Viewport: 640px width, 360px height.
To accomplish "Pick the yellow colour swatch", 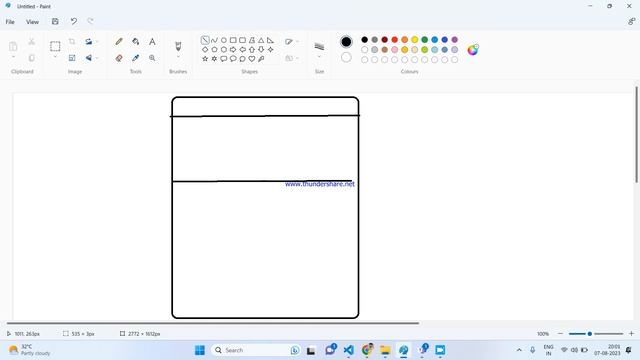I will [415, 40].
